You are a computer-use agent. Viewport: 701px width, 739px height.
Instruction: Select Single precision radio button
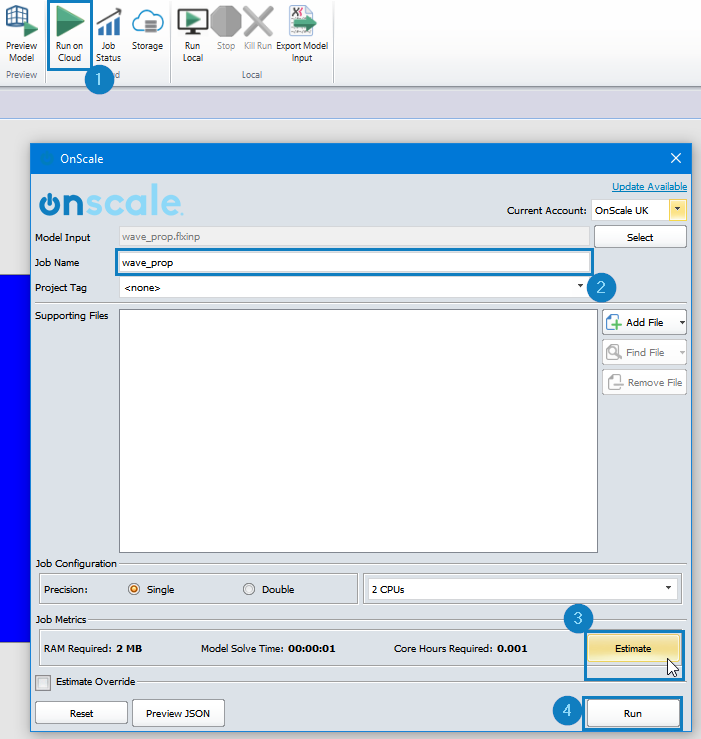click(x=134, y=589)
